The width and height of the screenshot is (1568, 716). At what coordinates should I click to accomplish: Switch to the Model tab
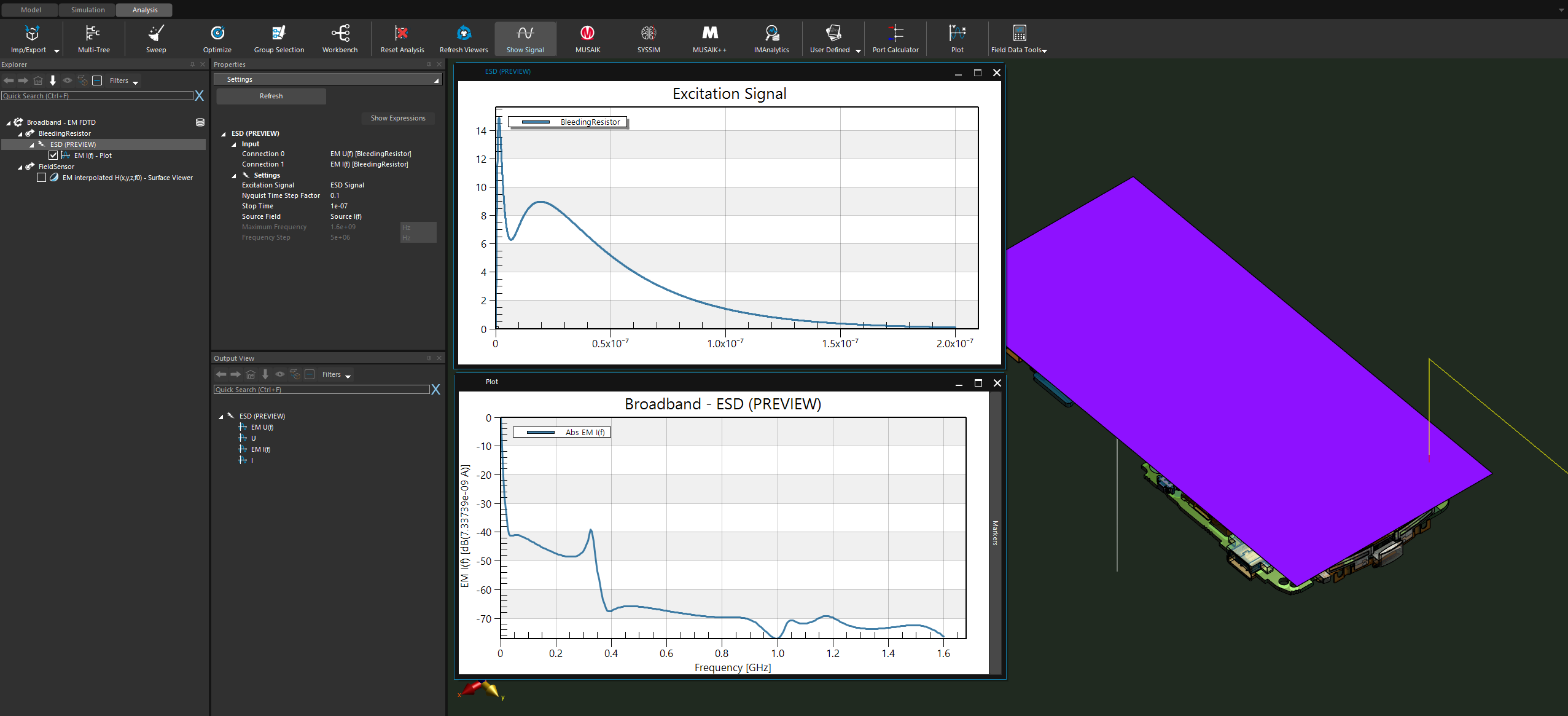(31, 10)
